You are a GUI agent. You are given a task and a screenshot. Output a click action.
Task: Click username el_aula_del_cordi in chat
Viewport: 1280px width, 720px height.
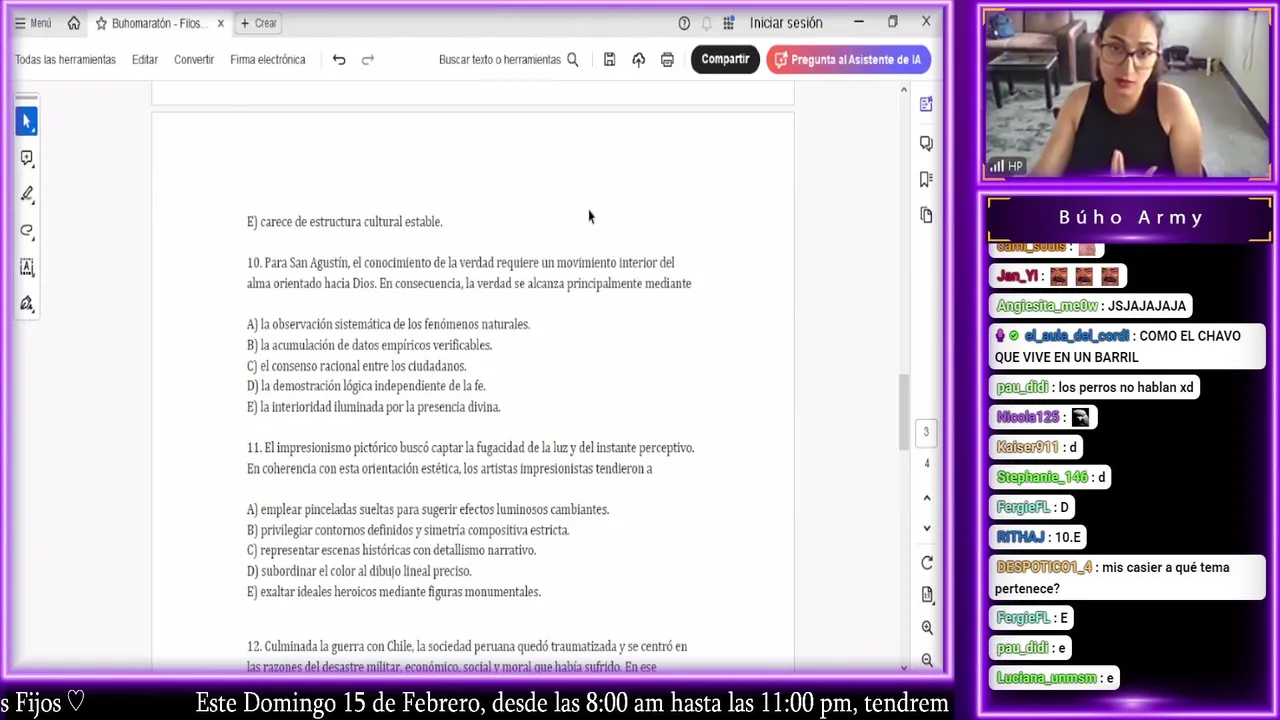click(x=1076, y=336)
